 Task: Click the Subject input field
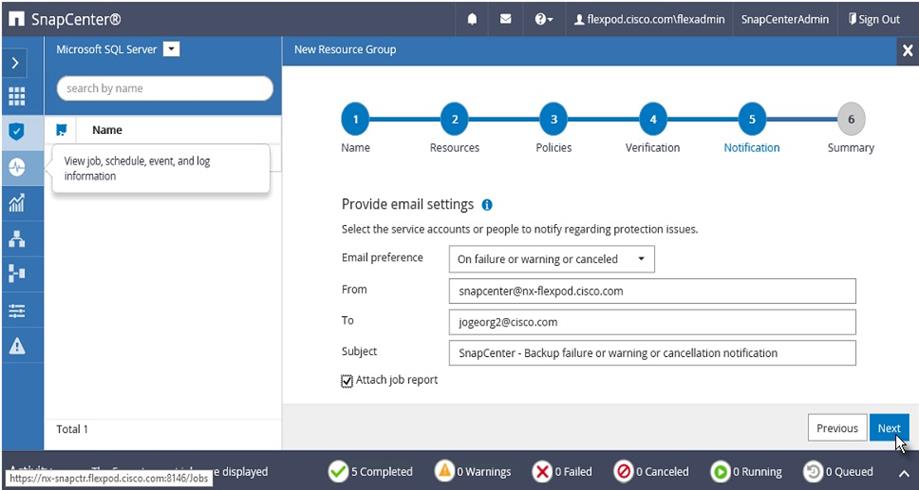[x=652, y=353]
